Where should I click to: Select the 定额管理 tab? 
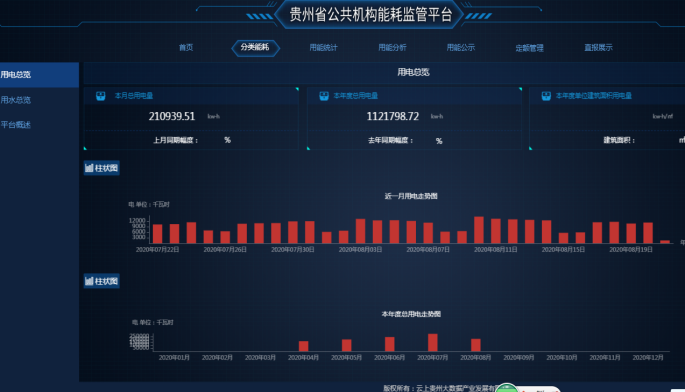click(x=529, y=48)
